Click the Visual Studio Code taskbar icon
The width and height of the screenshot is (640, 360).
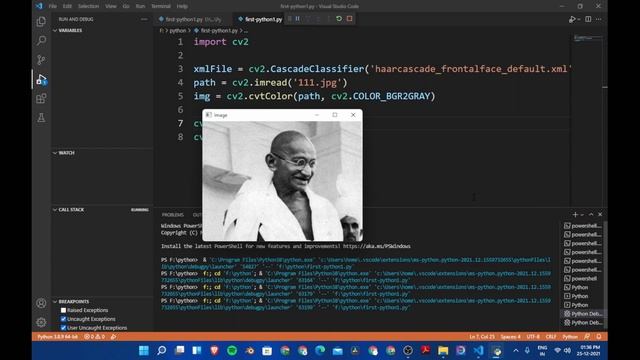pyautogui.click(x=478, y=351)
